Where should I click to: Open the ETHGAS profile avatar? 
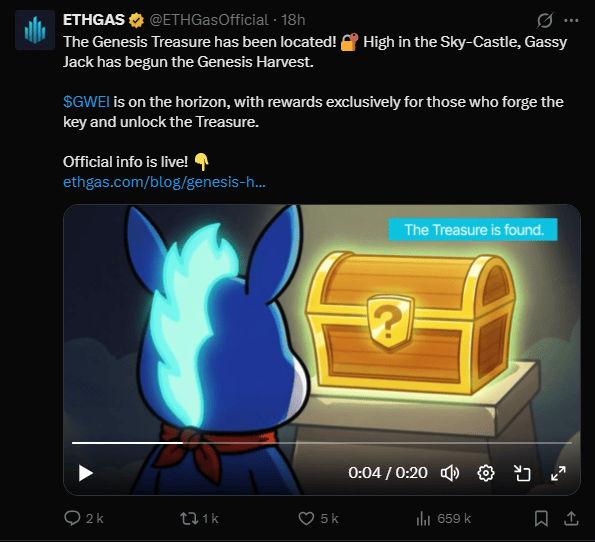click(x=35, y=30)
